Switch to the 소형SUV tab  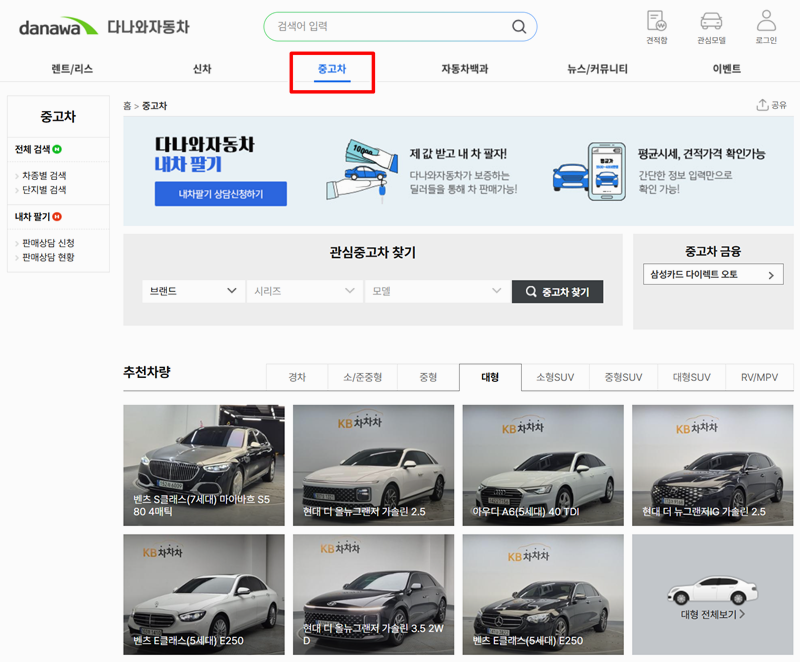(x=555, y=377)
